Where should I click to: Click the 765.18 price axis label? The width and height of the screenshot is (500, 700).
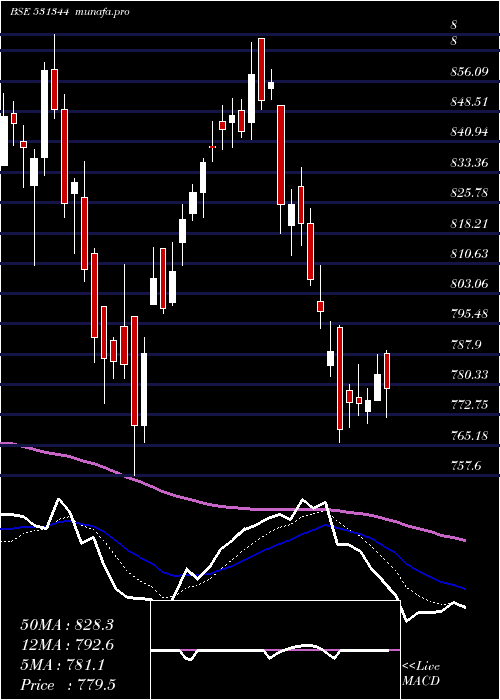[x=469, y=435]
